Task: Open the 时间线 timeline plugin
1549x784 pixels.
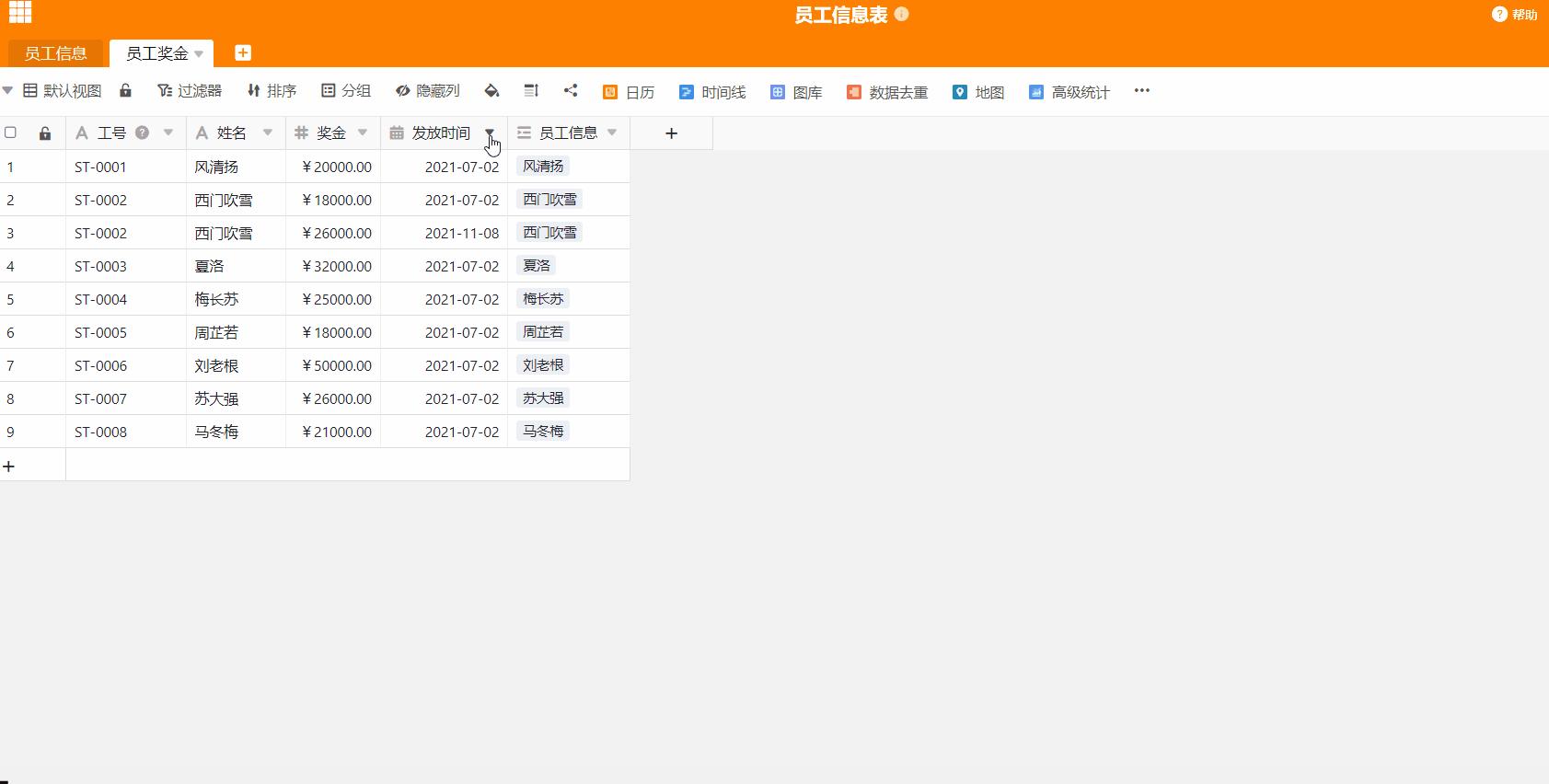Action: pos(712,92)
